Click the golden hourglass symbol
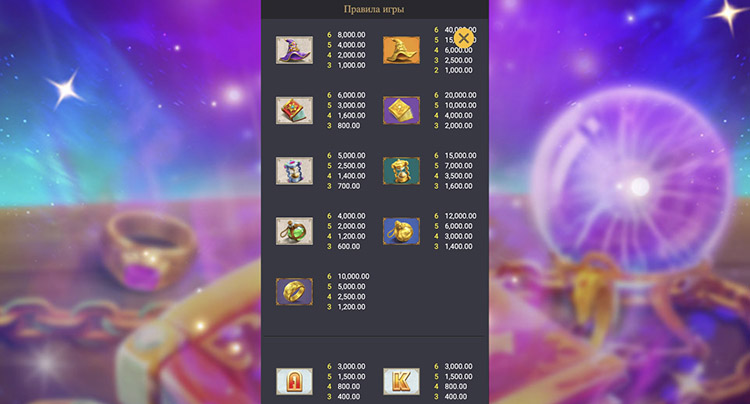Viewport: 750px width, 404px height. [401, 171]
